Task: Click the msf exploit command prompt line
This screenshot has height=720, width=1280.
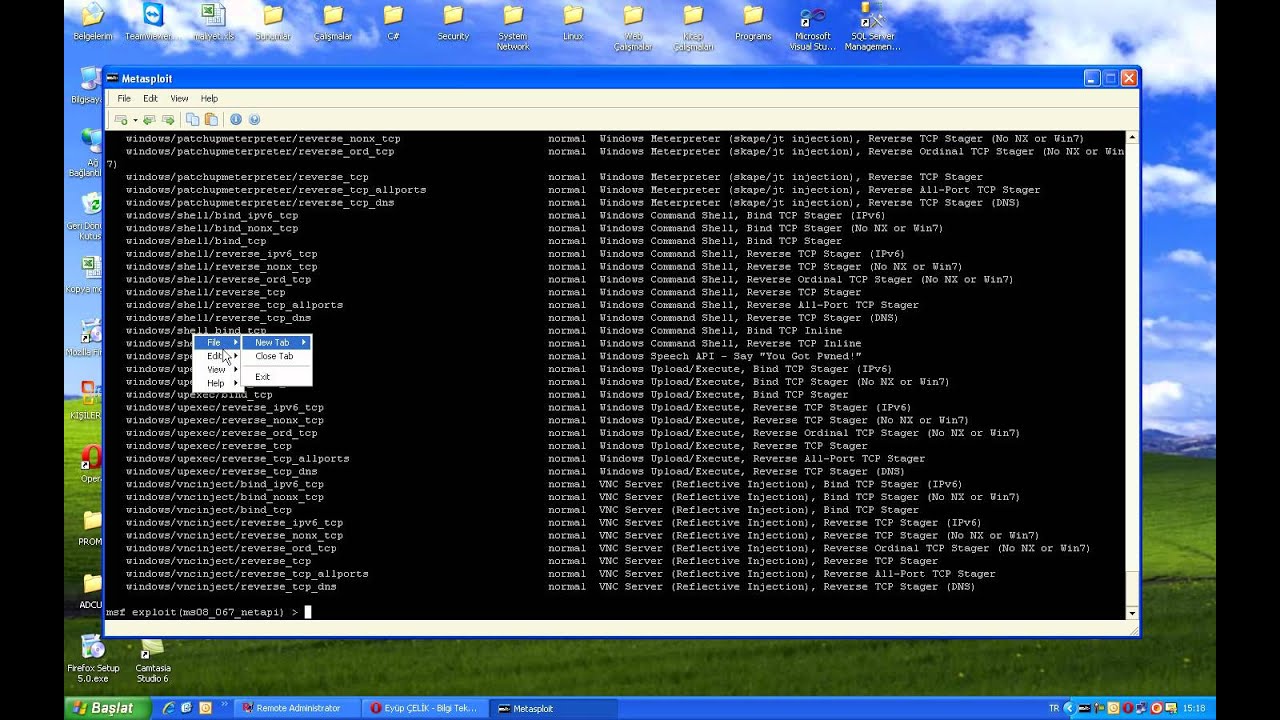Action: pyautogui.click(x=209, y=612)
